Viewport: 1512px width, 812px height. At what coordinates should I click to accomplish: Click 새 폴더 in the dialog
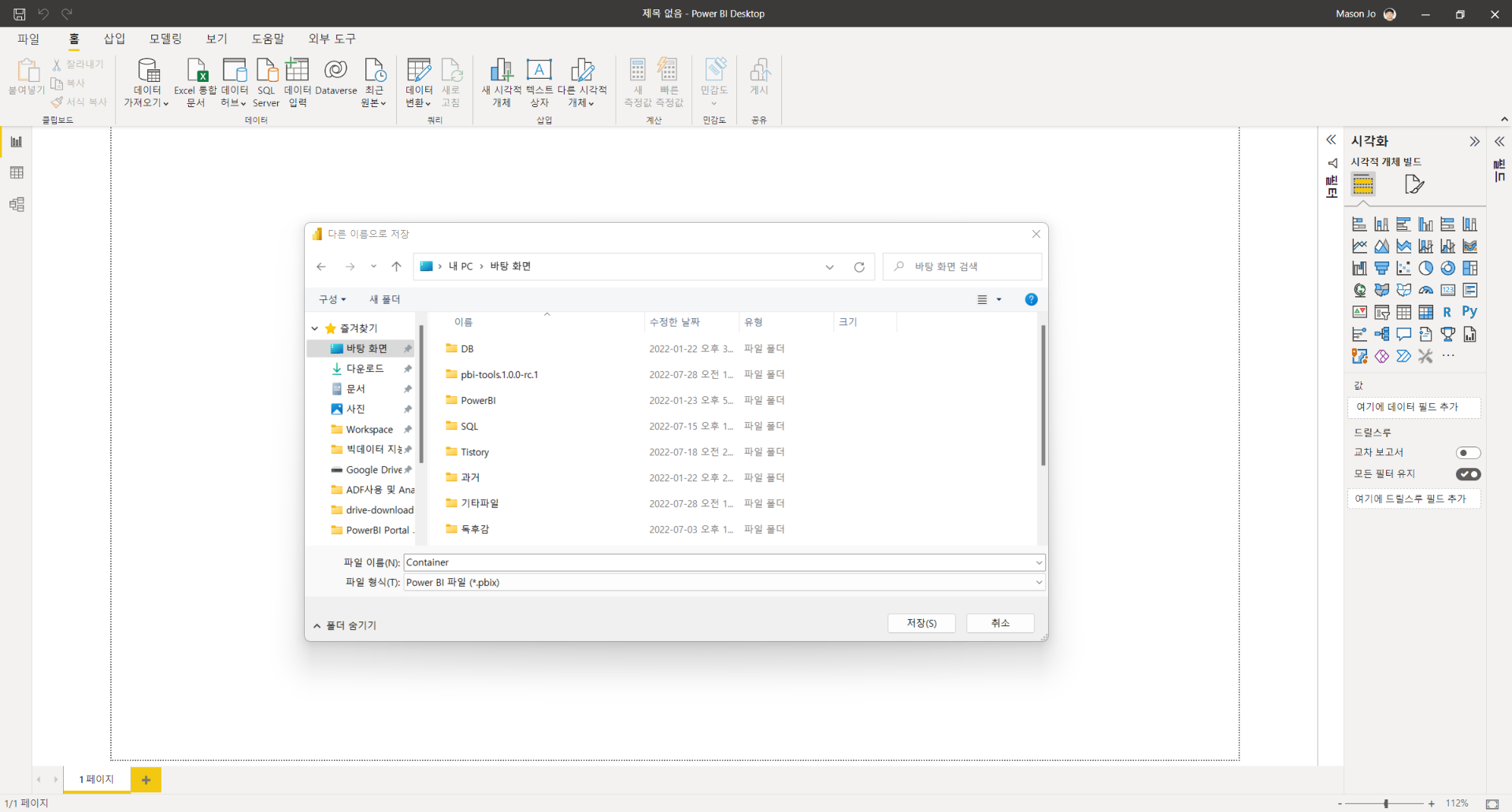coord(385,299)
